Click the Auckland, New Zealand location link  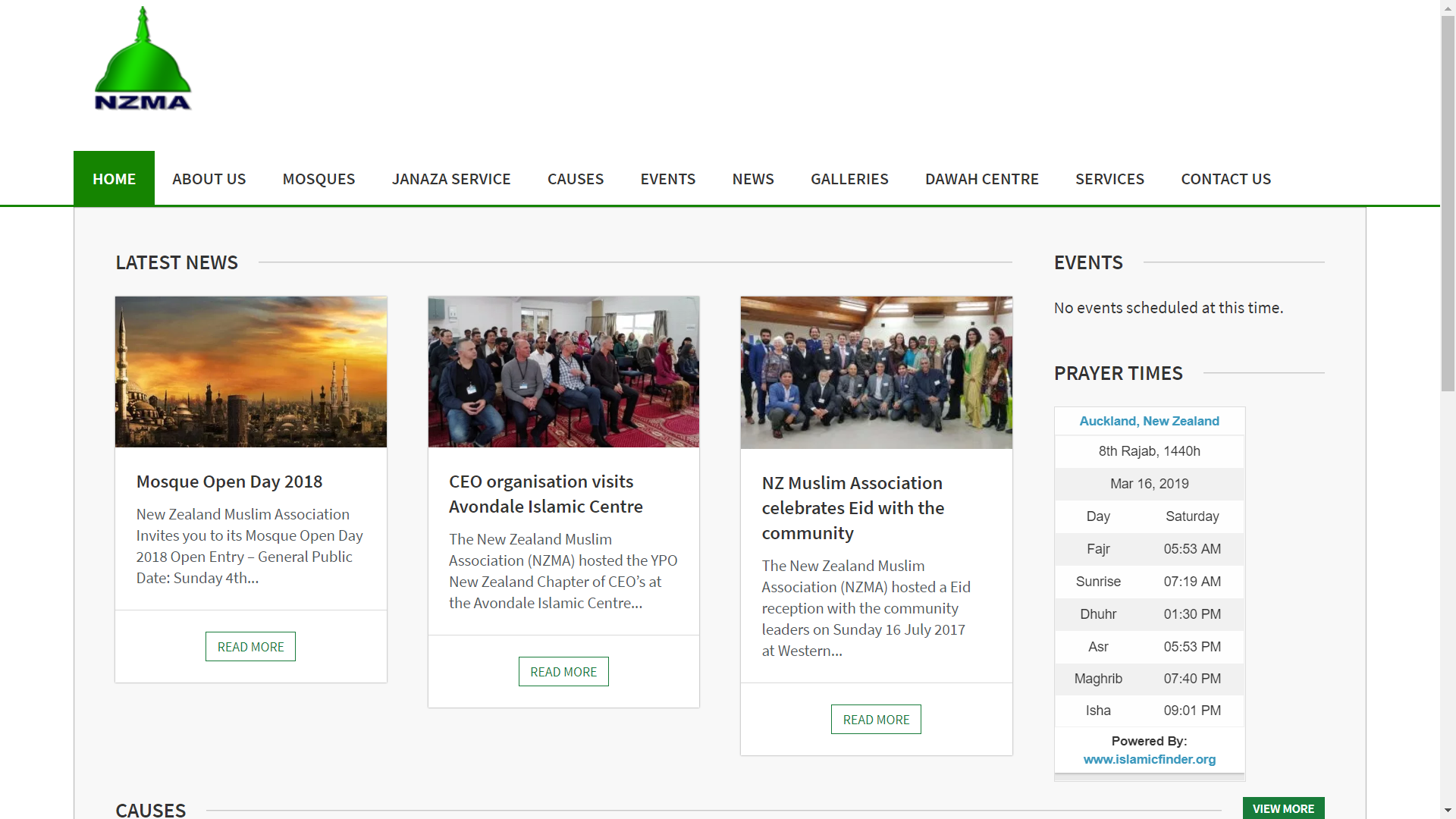coord(1149,421)
